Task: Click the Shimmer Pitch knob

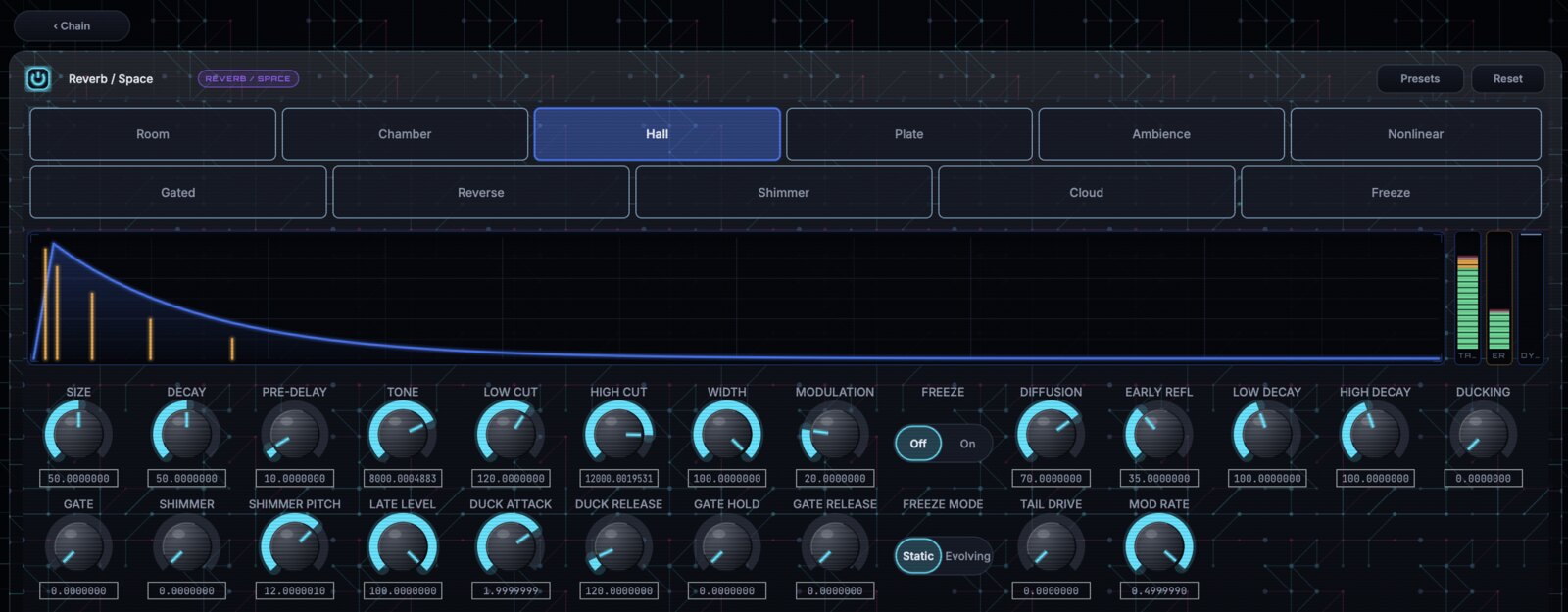Action: [294, 546]
